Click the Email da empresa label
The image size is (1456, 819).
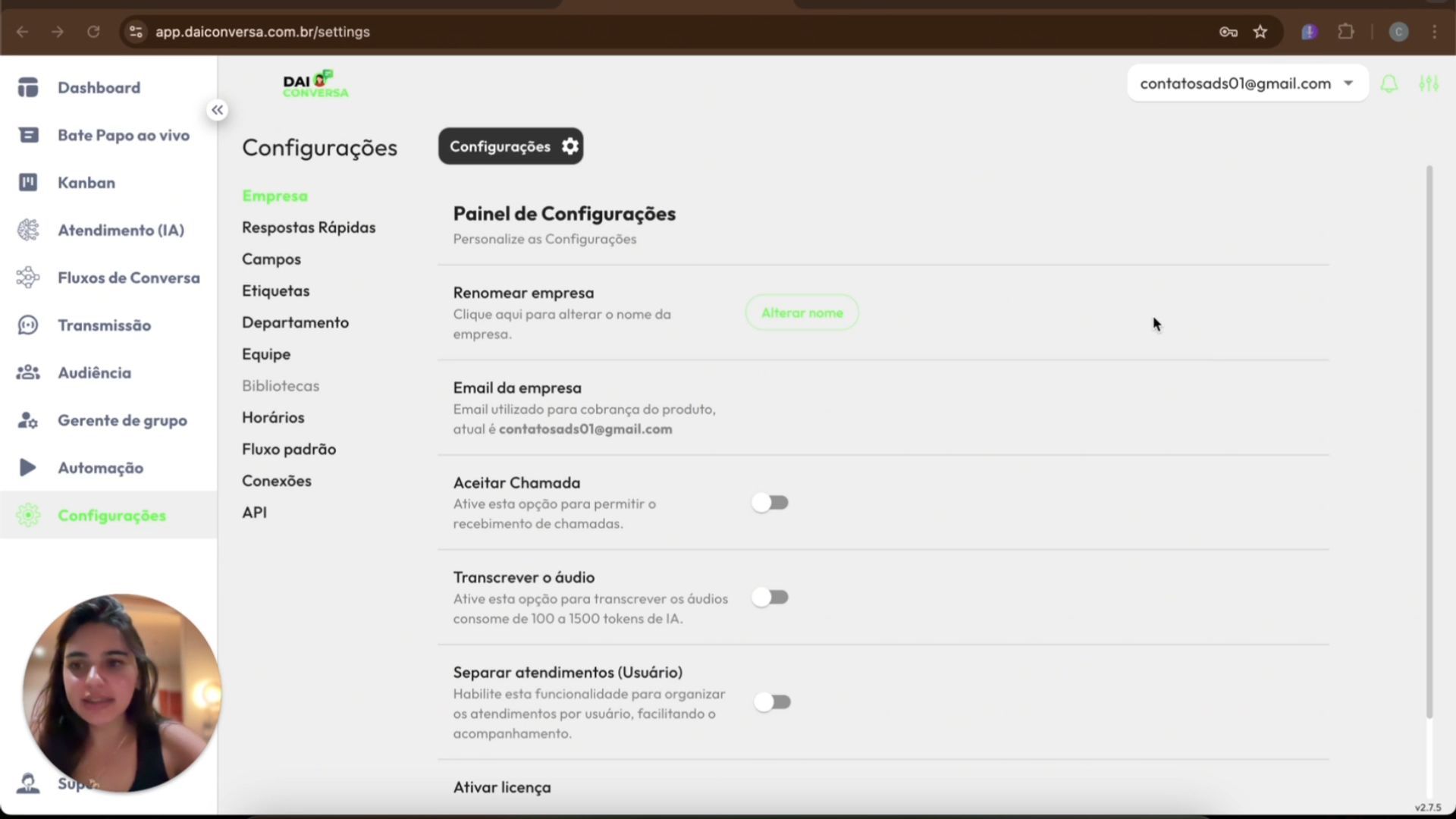[x=517, y=388]
